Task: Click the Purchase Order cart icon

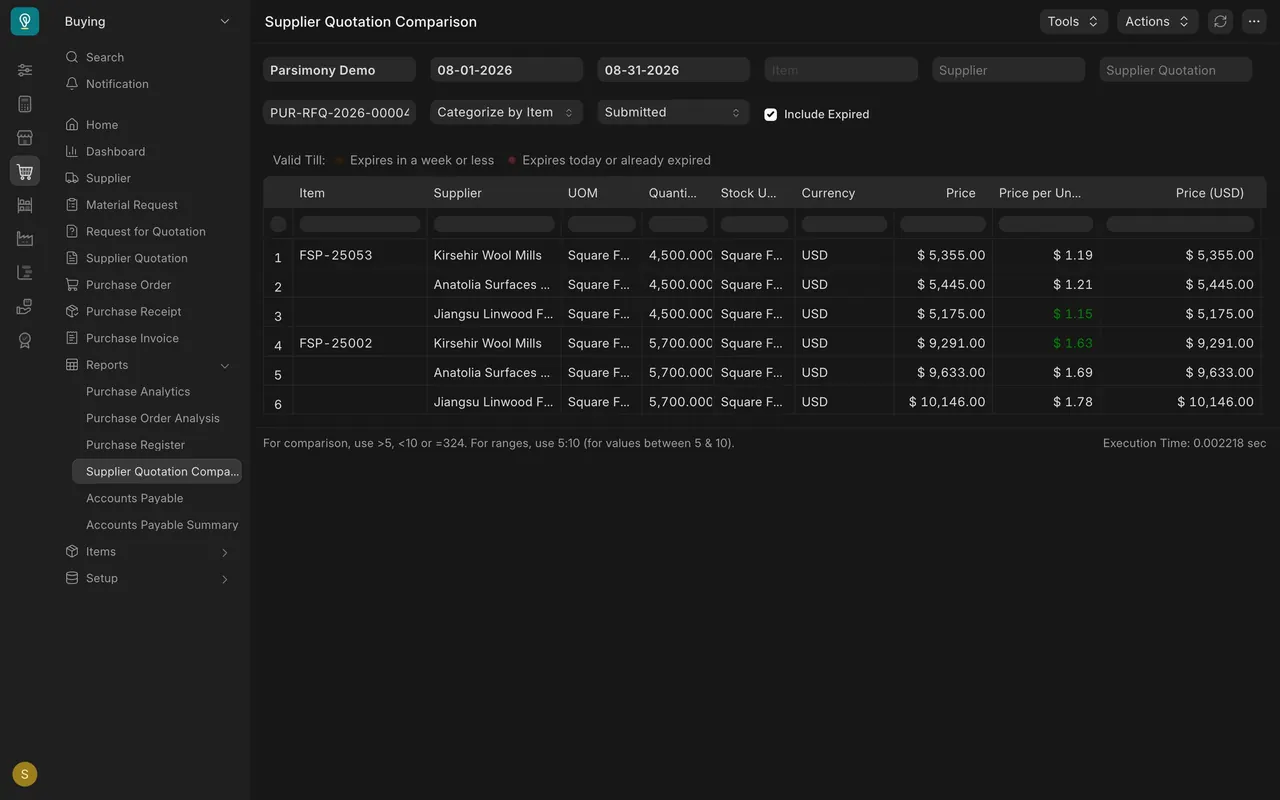Action: [72, 285]
